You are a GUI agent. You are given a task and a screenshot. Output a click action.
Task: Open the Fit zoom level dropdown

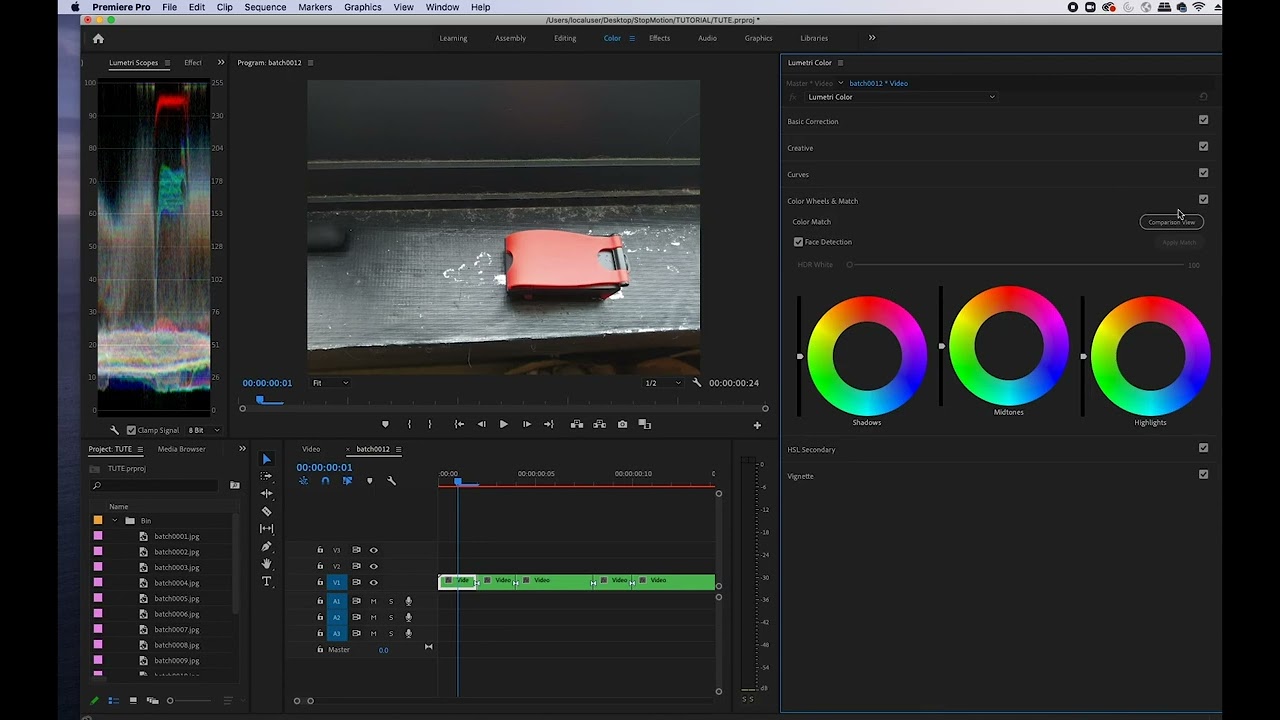click(x=330, y=383)
